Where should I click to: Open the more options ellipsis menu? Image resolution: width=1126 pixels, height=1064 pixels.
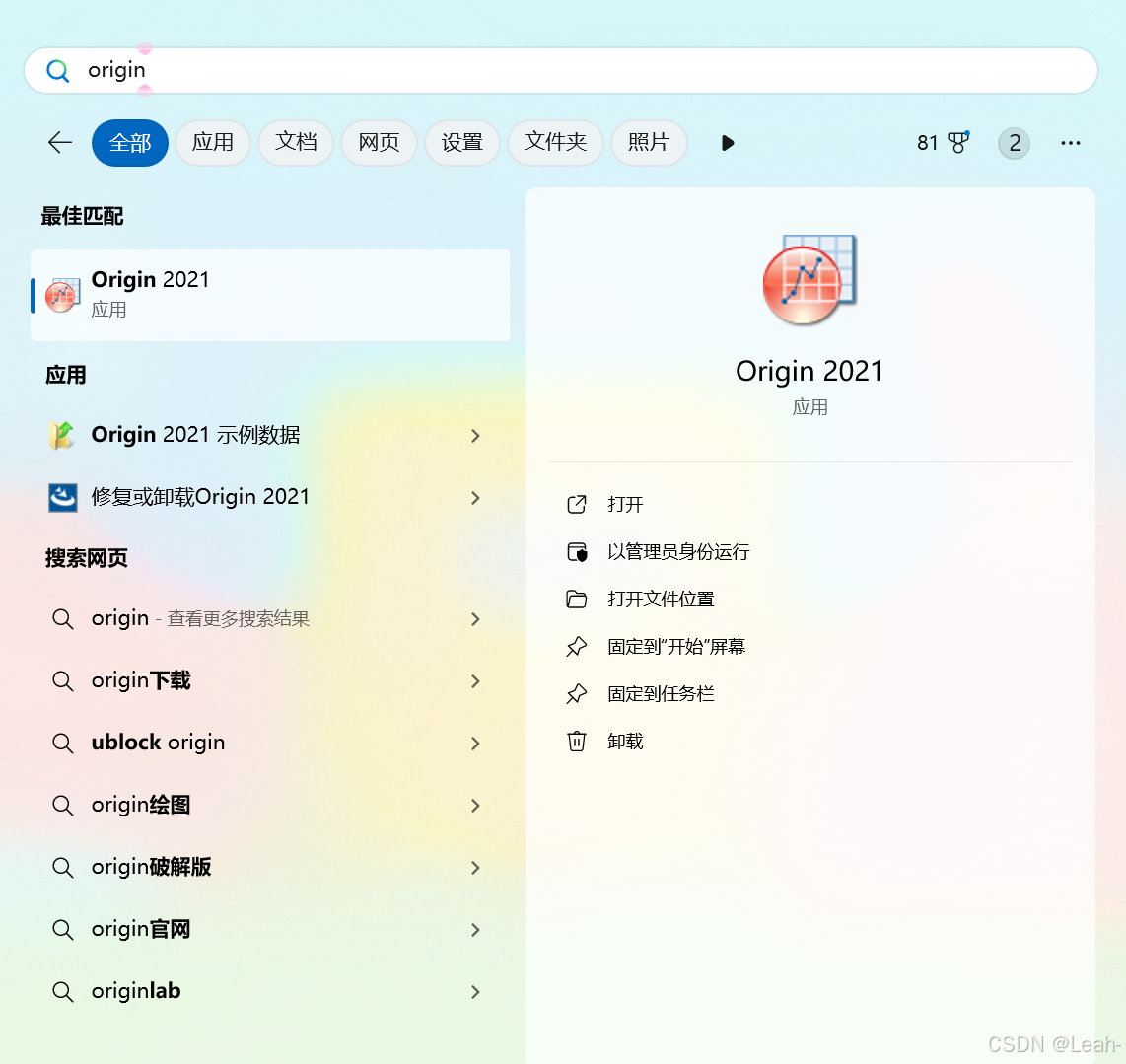1071,143
